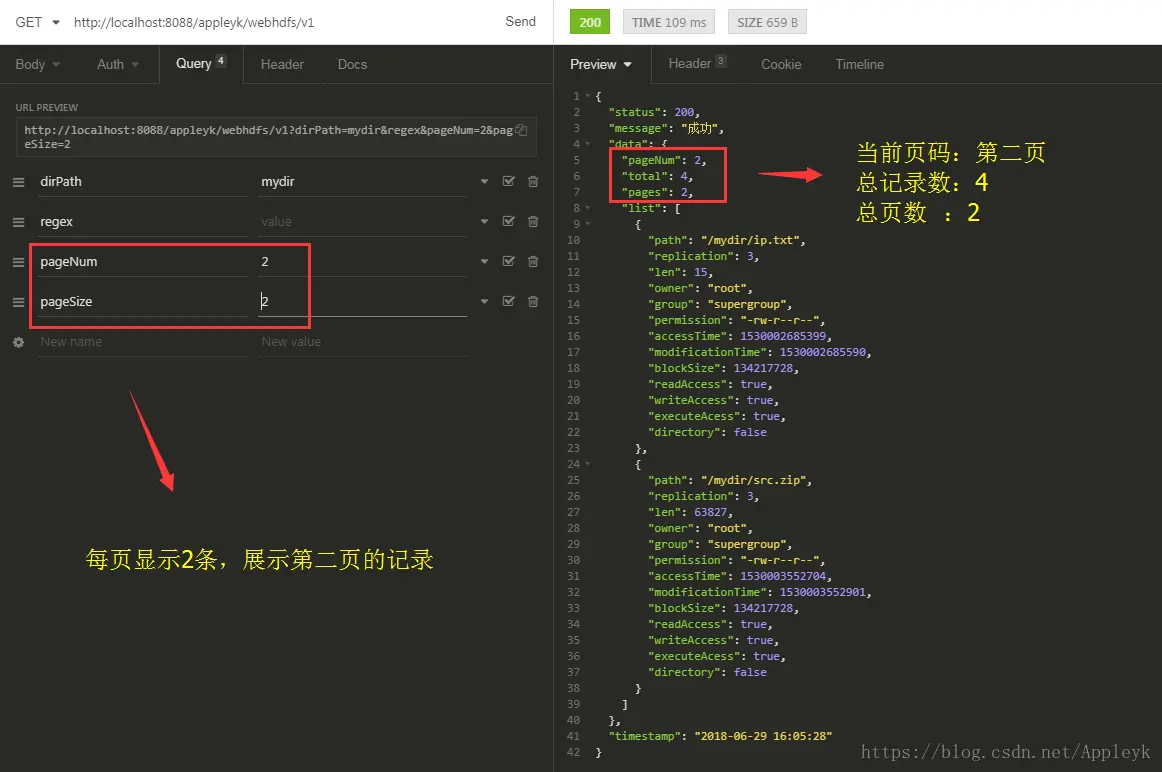Delete the regex parameter with trash icon
Viewport: 1162px width, 772px height.
click(533, 222)
